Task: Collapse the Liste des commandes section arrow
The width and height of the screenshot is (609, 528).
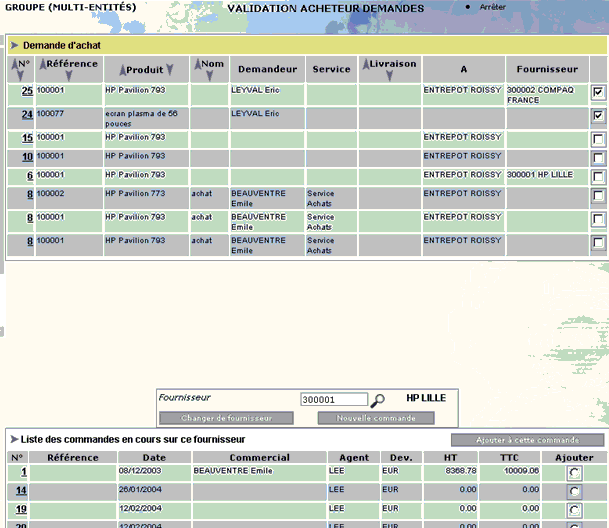Action: [14, 439]
